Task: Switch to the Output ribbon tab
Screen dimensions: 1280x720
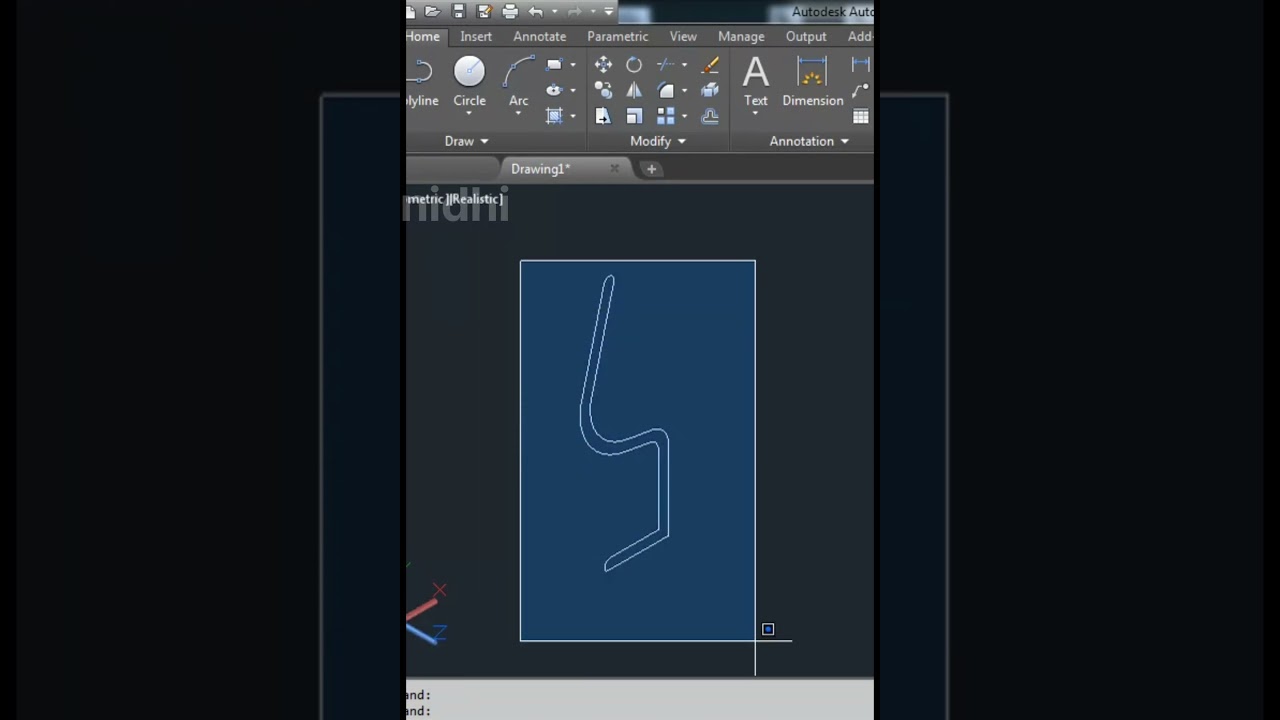Action: (806, 36)
